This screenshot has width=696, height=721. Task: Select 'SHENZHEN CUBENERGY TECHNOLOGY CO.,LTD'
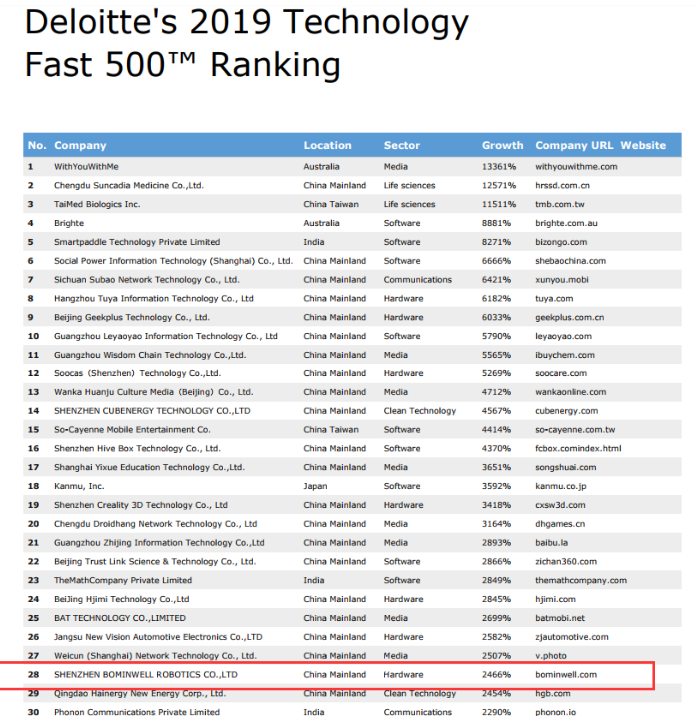(x=152, y=411)
